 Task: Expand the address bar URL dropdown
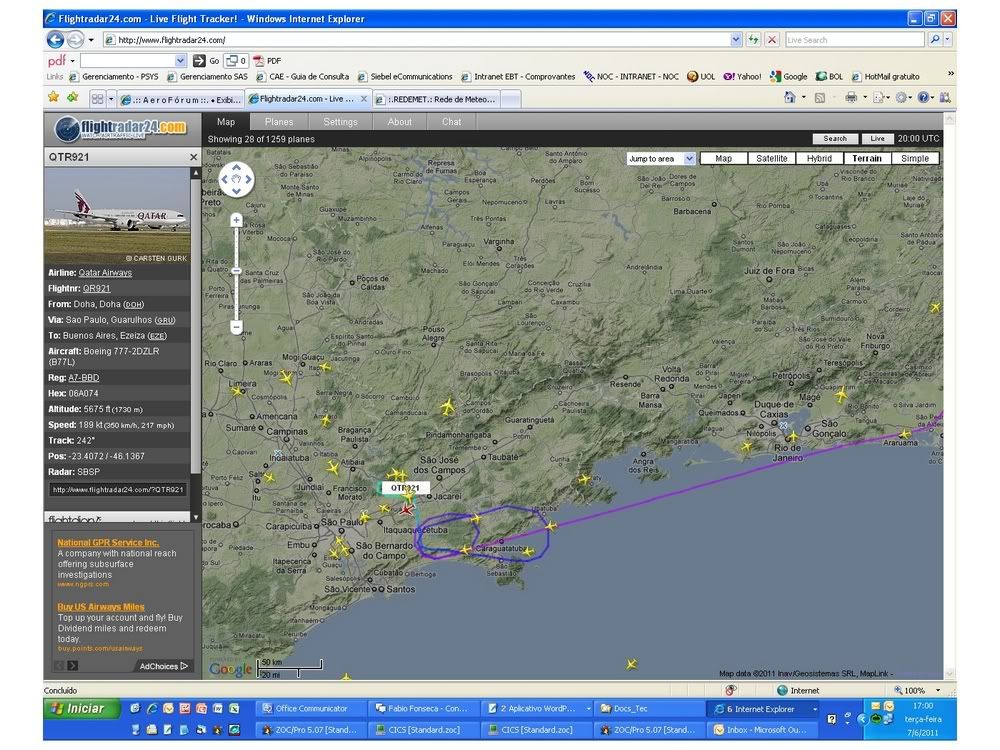[737, 40]
